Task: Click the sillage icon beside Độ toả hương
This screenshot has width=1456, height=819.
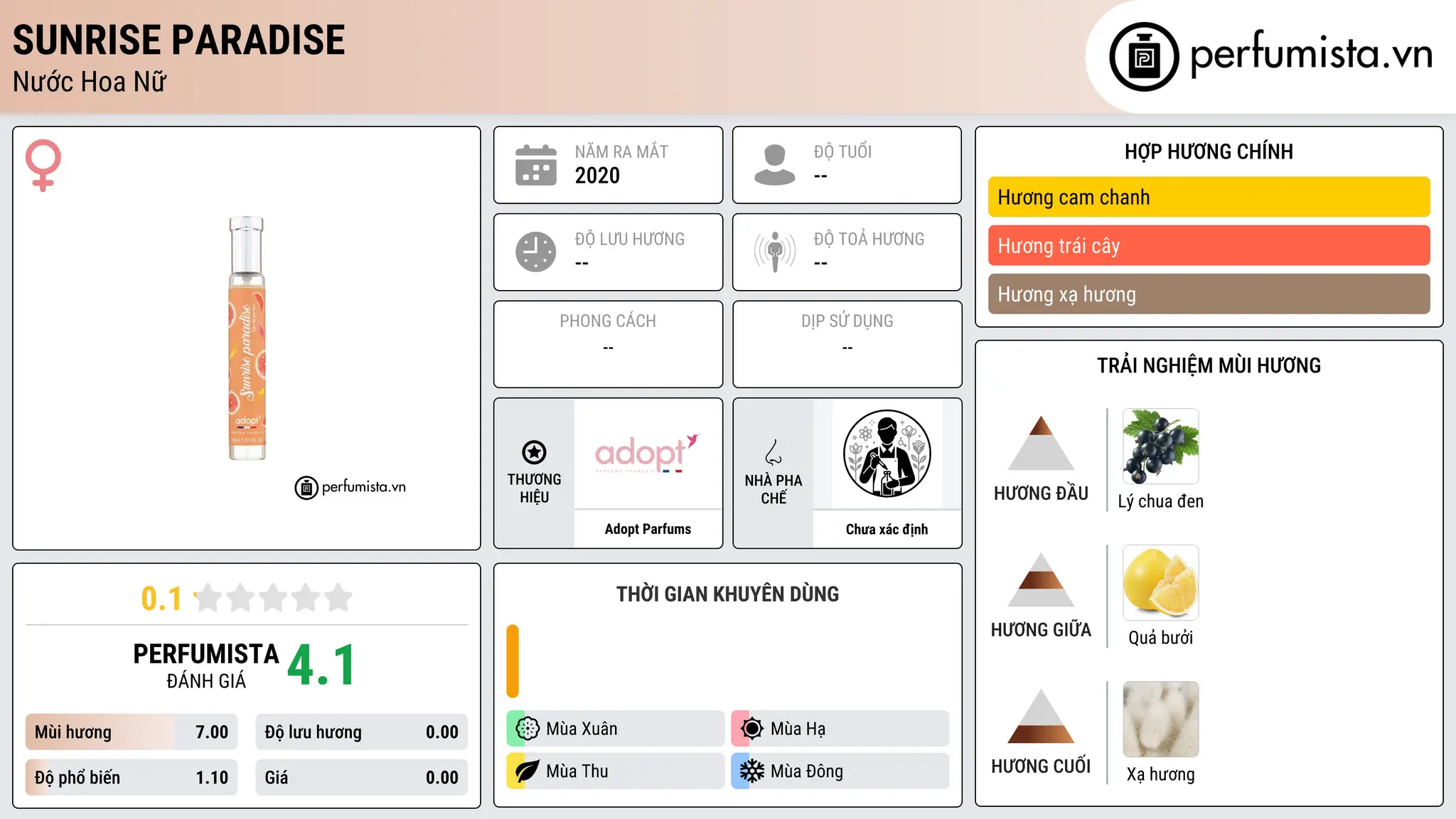Action: [775, 252]
